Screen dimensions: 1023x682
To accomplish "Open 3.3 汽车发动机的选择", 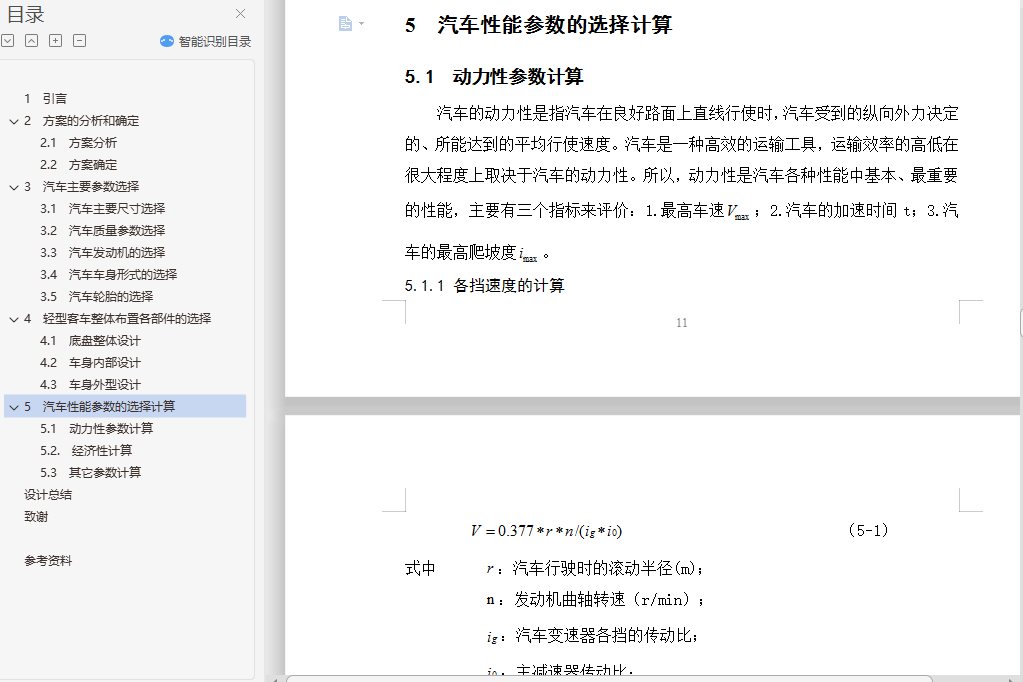I will [102, 253].
